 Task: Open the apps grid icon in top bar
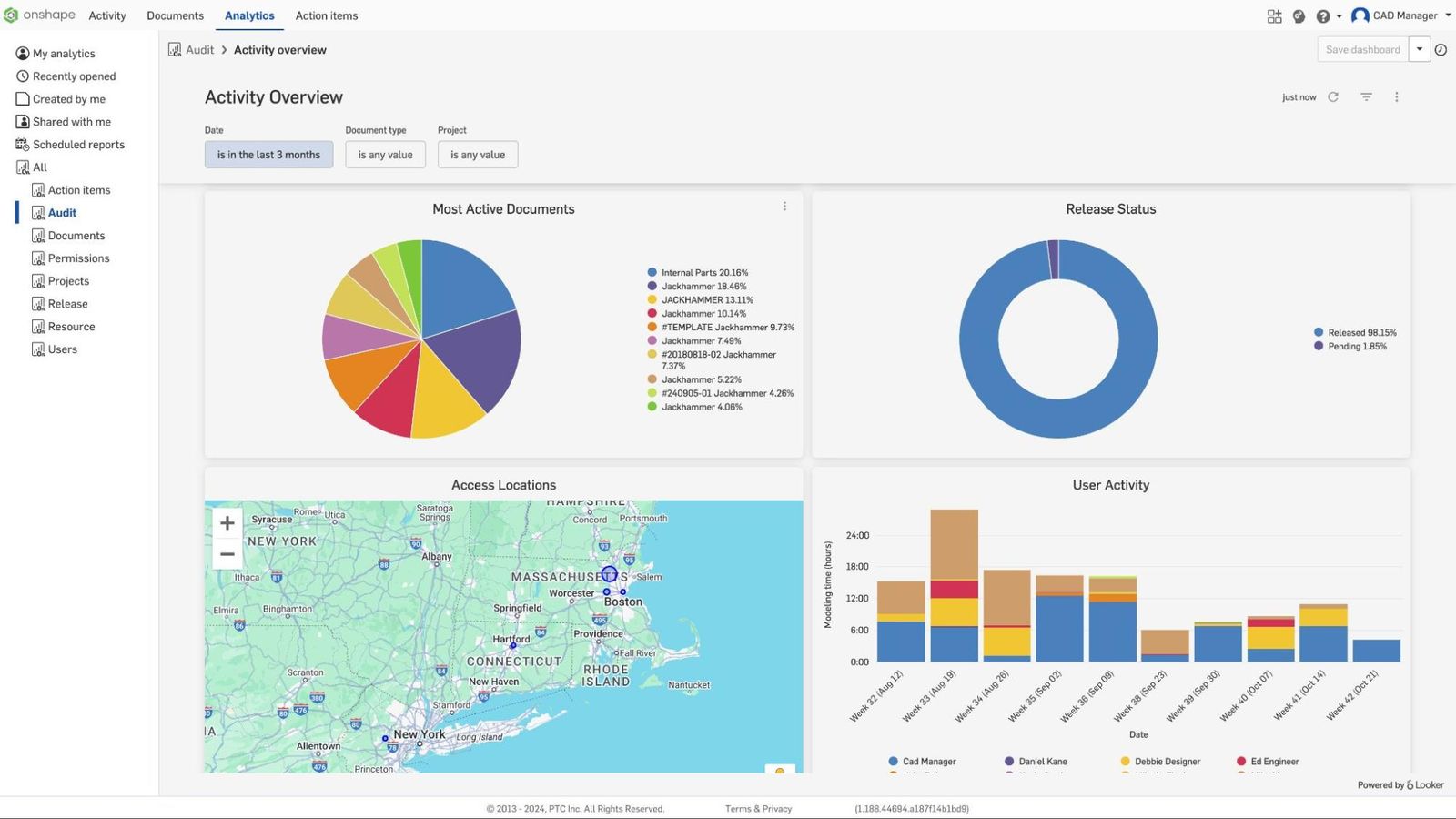tap(1274, 15)
